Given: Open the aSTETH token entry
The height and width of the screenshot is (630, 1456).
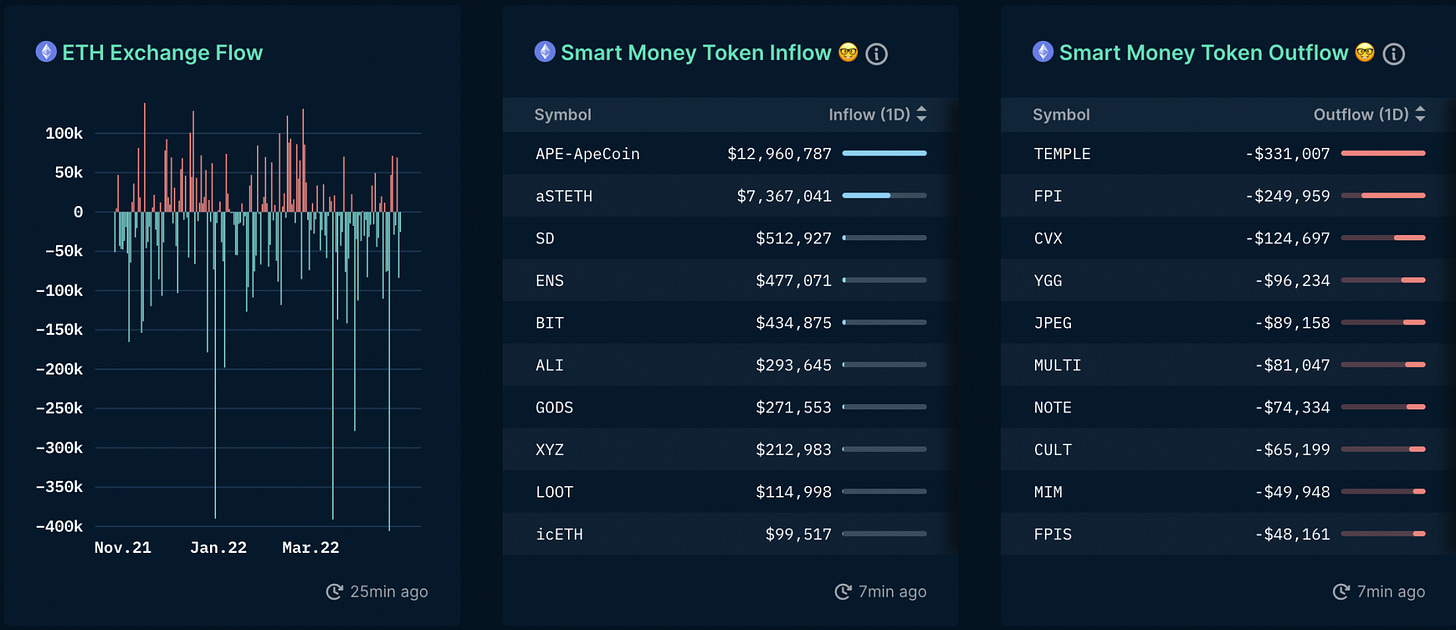Looking at the screenshot, I should [x=564, y=196].
